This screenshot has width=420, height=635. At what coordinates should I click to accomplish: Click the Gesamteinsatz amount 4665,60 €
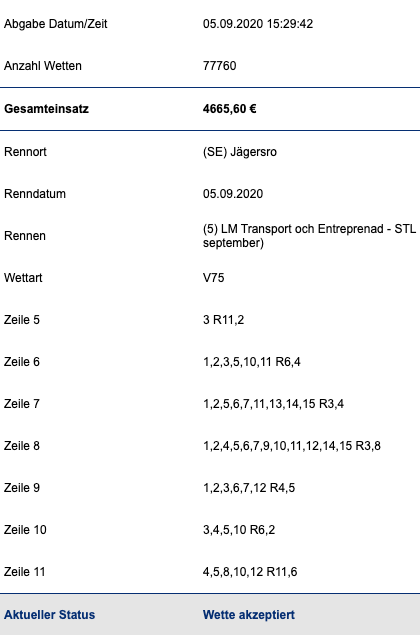pos(229,109)
